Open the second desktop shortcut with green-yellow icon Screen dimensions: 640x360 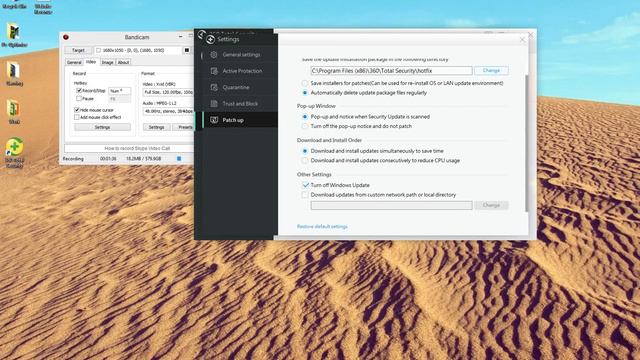[14, 36]
